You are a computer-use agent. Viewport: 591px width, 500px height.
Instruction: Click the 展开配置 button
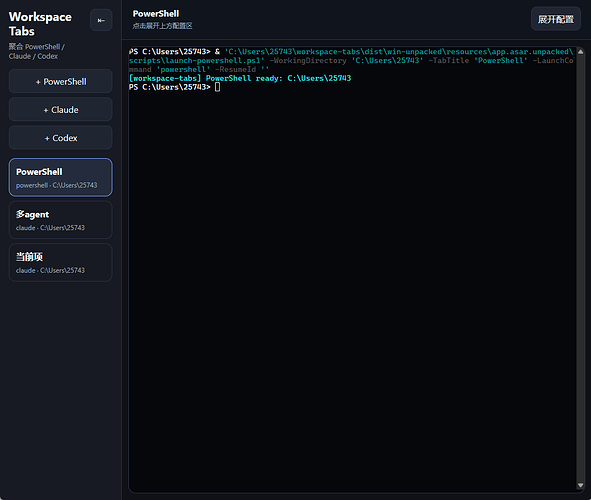tap(556, 19)
